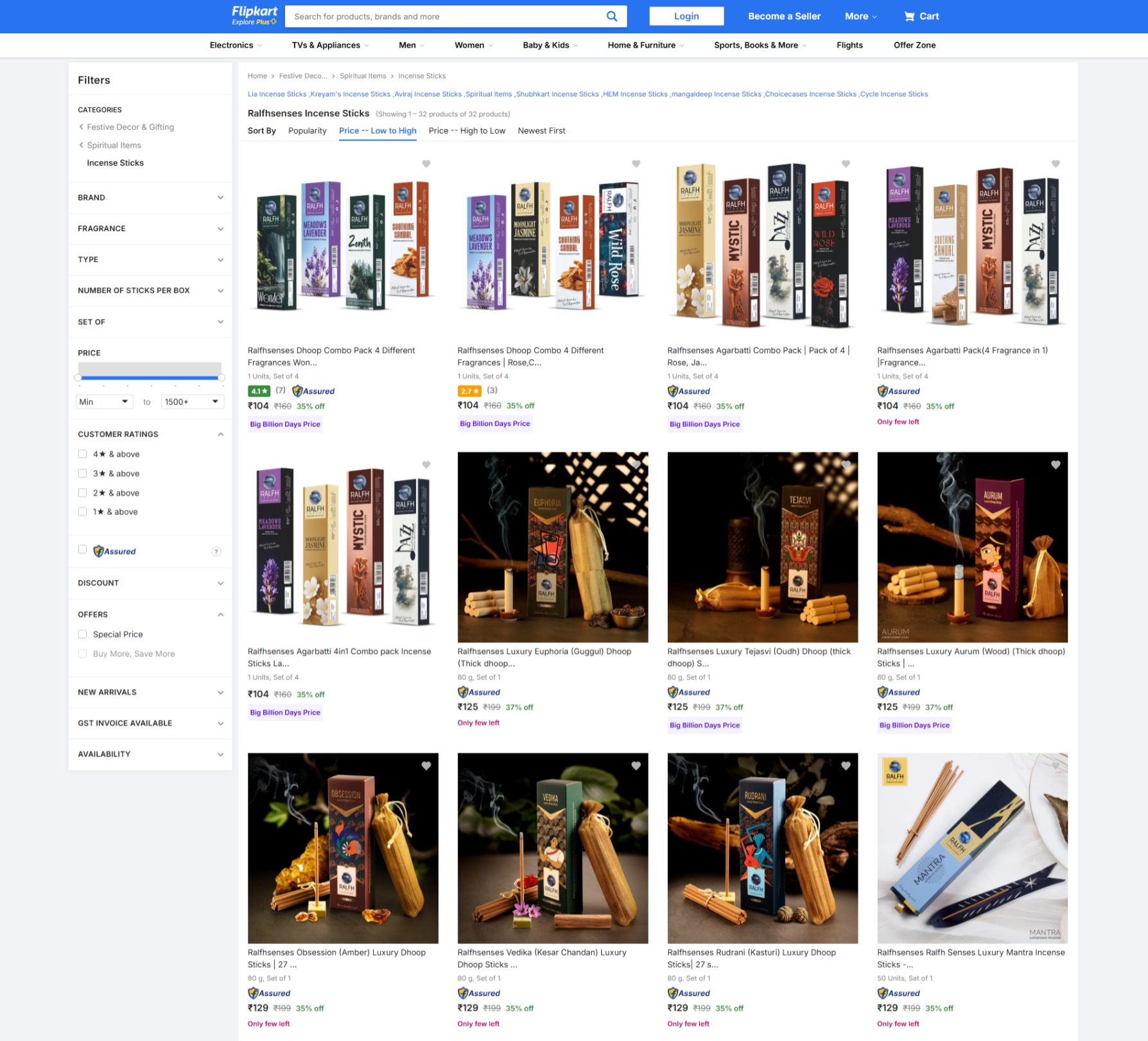Wishlist heart on Agarbatti Combo Pack of 4
This screenshot has width=1148, height=1041.
(846, 164)
